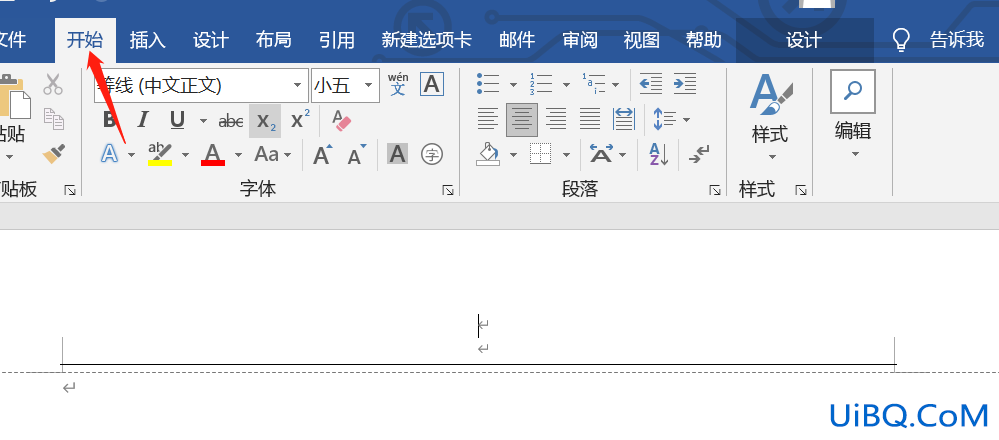Click the multilevel list icon
This screenshot has height=440, width=999.
point(593,83)
